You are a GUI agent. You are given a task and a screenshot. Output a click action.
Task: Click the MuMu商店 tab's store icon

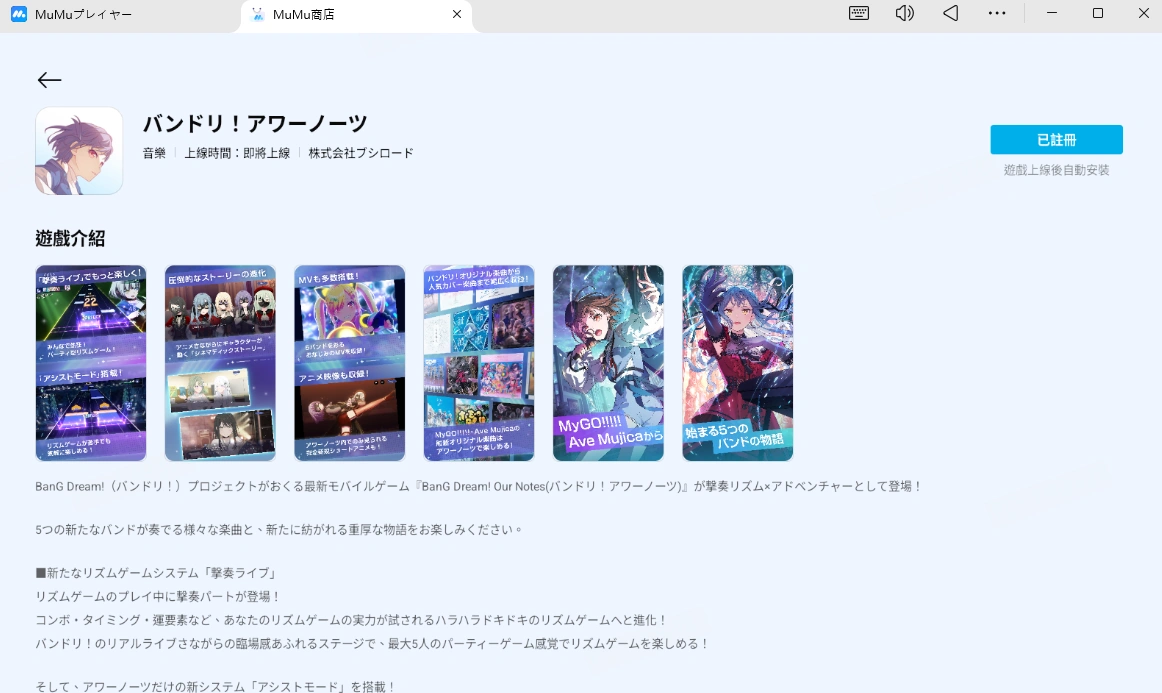(257, 14)
